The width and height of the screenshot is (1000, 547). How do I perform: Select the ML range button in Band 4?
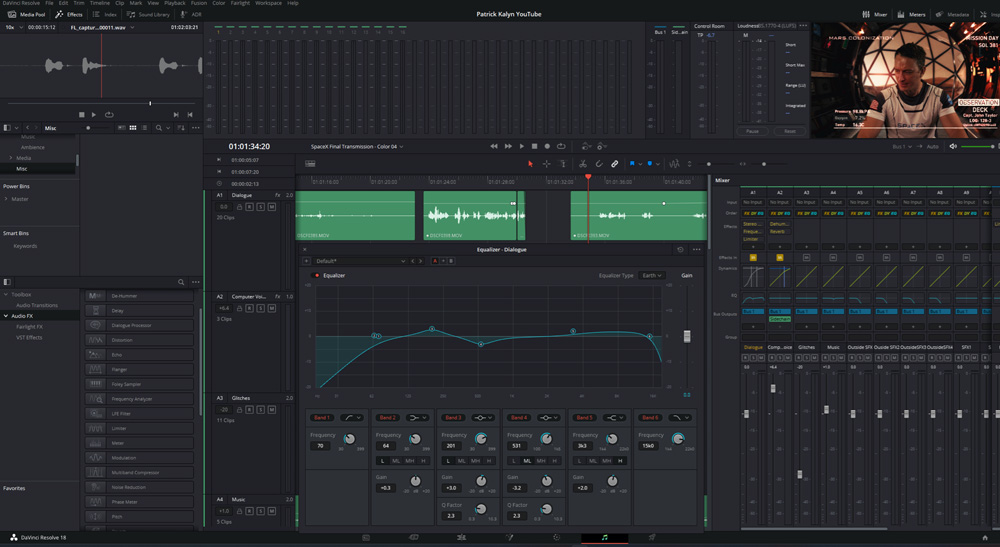click(527, 461)
